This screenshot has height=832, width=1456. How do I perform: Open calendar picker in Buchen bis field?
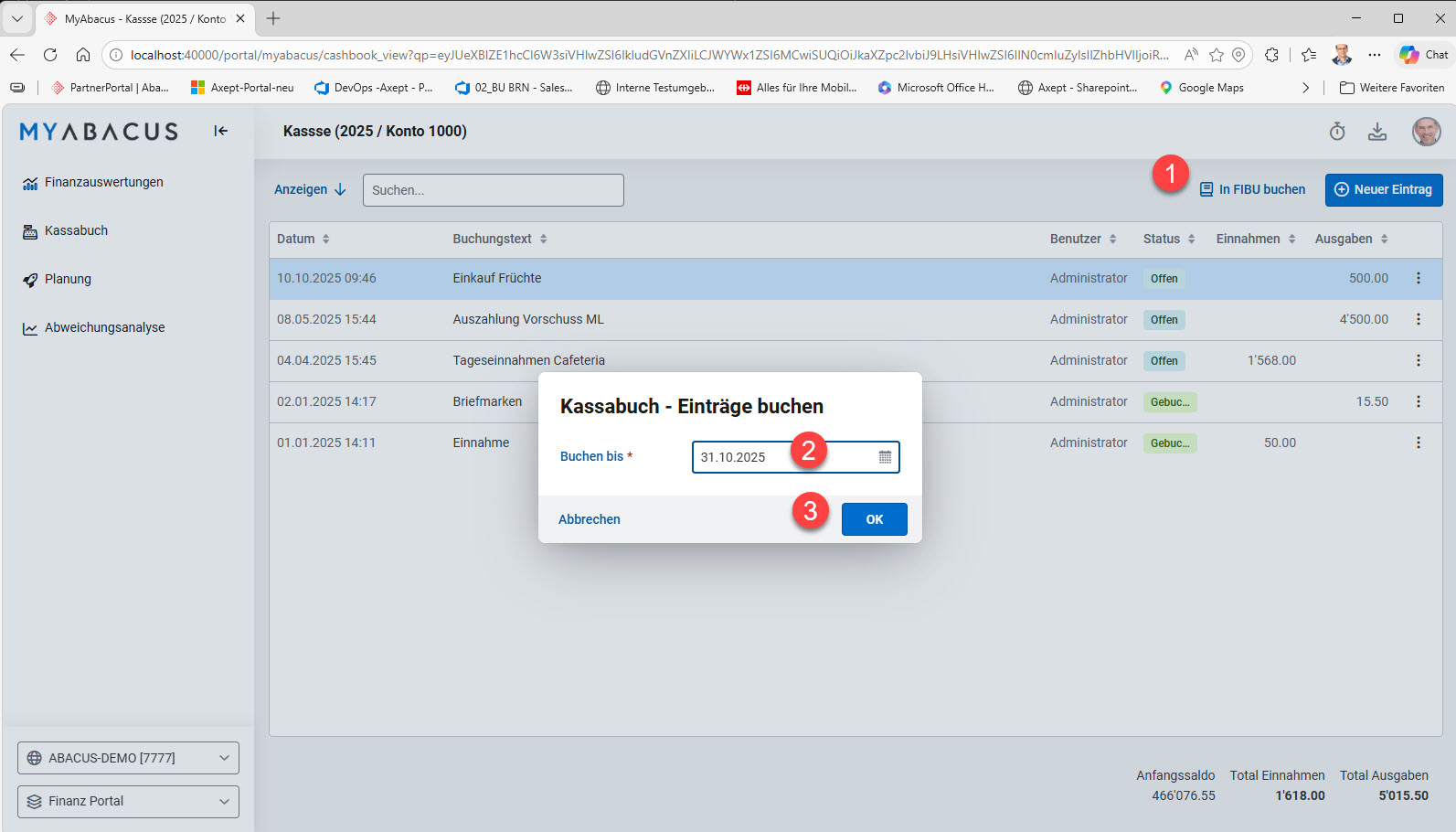coord(885,457)
